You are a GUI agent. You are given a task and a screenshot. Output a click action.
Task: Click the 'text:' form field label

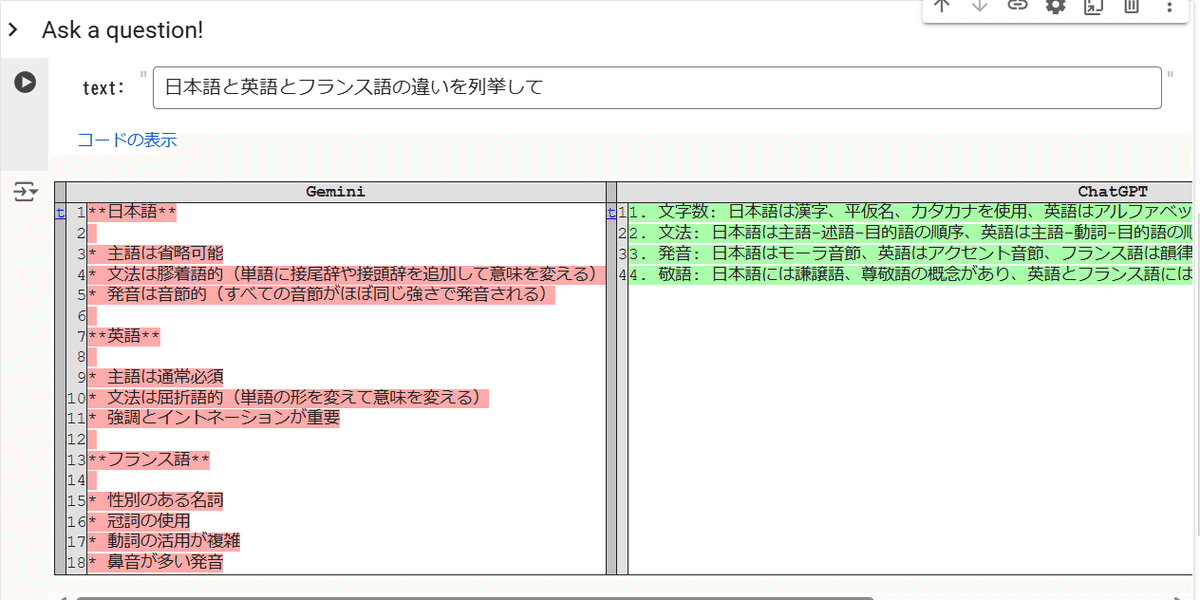[x=104, y=88]
